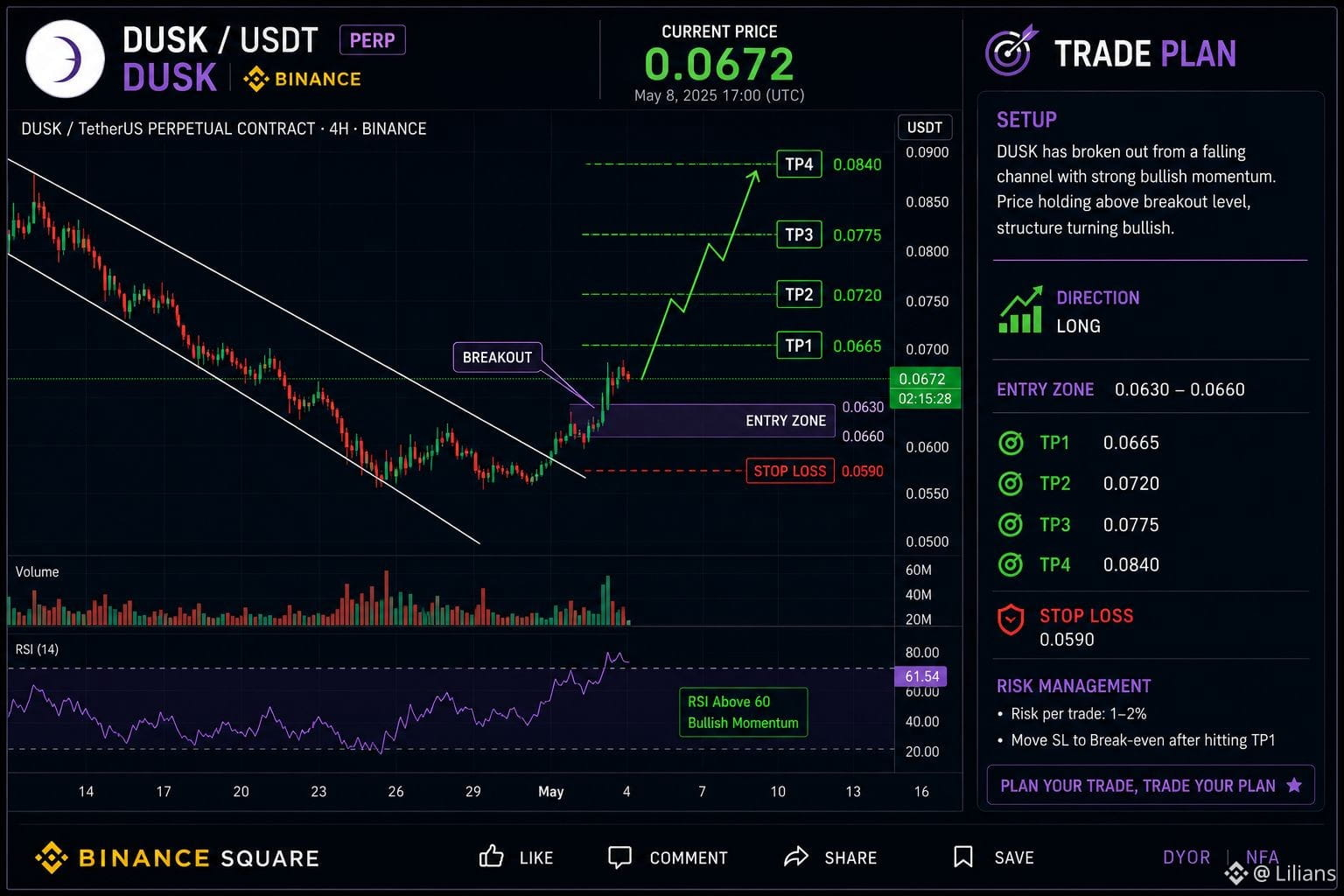Click the large green 0.0672 current price
Image resolution: width=1344 pixels, height=896 pixels.
[x=719, y=64]
